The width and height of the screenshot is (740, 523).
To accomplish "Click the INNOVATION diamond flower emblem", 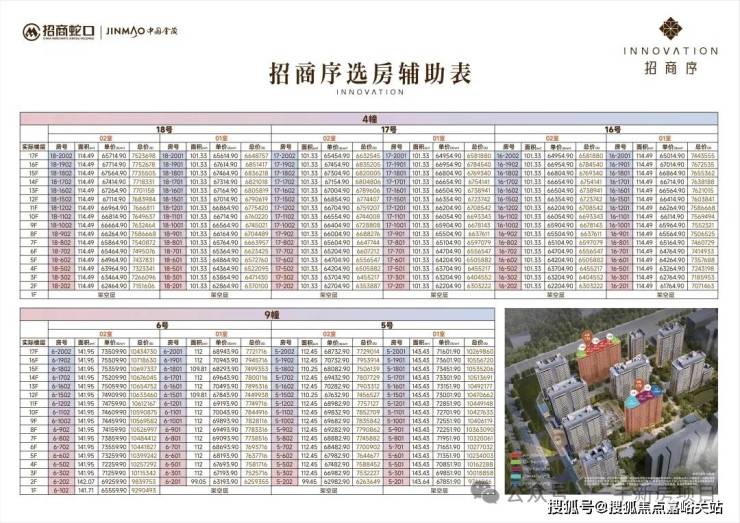I will coord(670,28).
